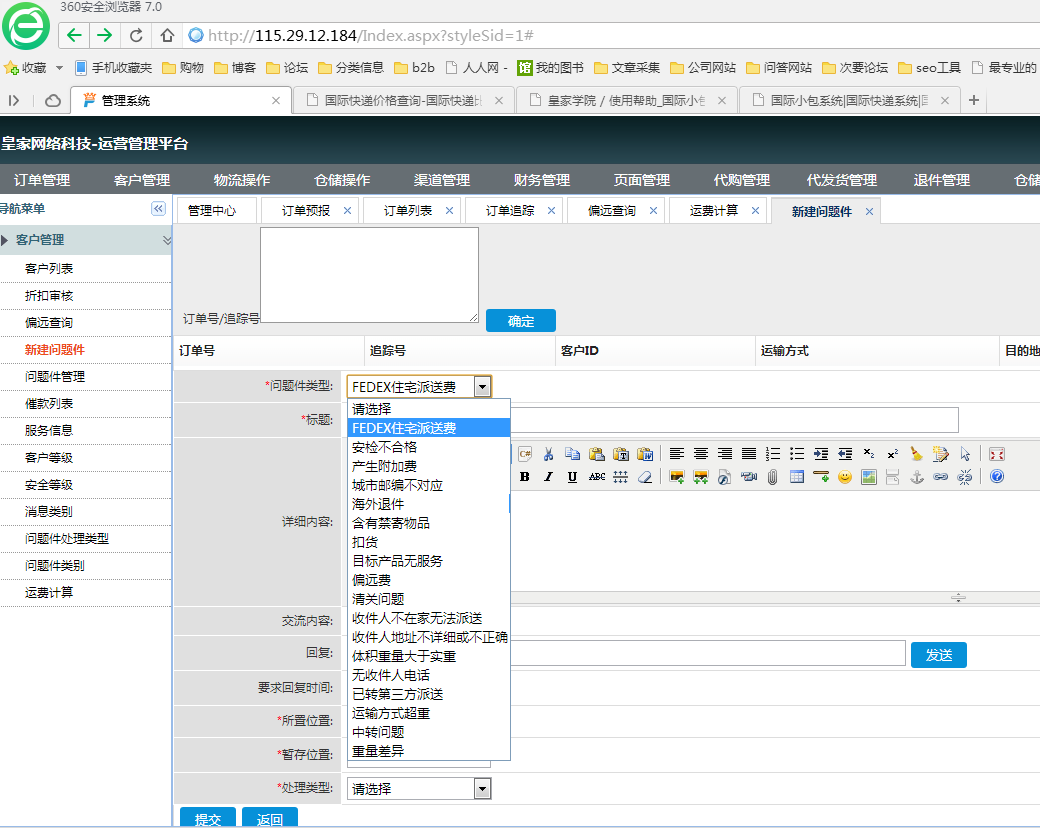Insert image icon in editor
The image size is (1040, 828).
pos(677,476)
